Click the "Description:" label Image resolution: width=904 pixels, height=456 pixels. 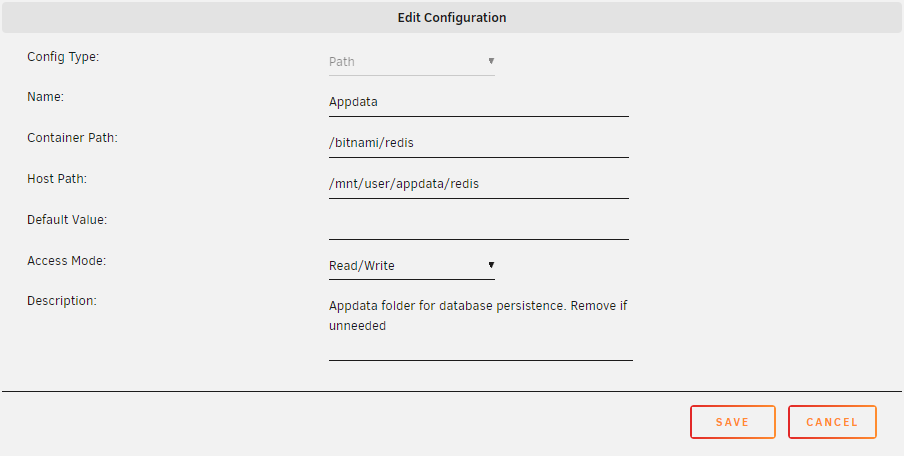(62, 301)
